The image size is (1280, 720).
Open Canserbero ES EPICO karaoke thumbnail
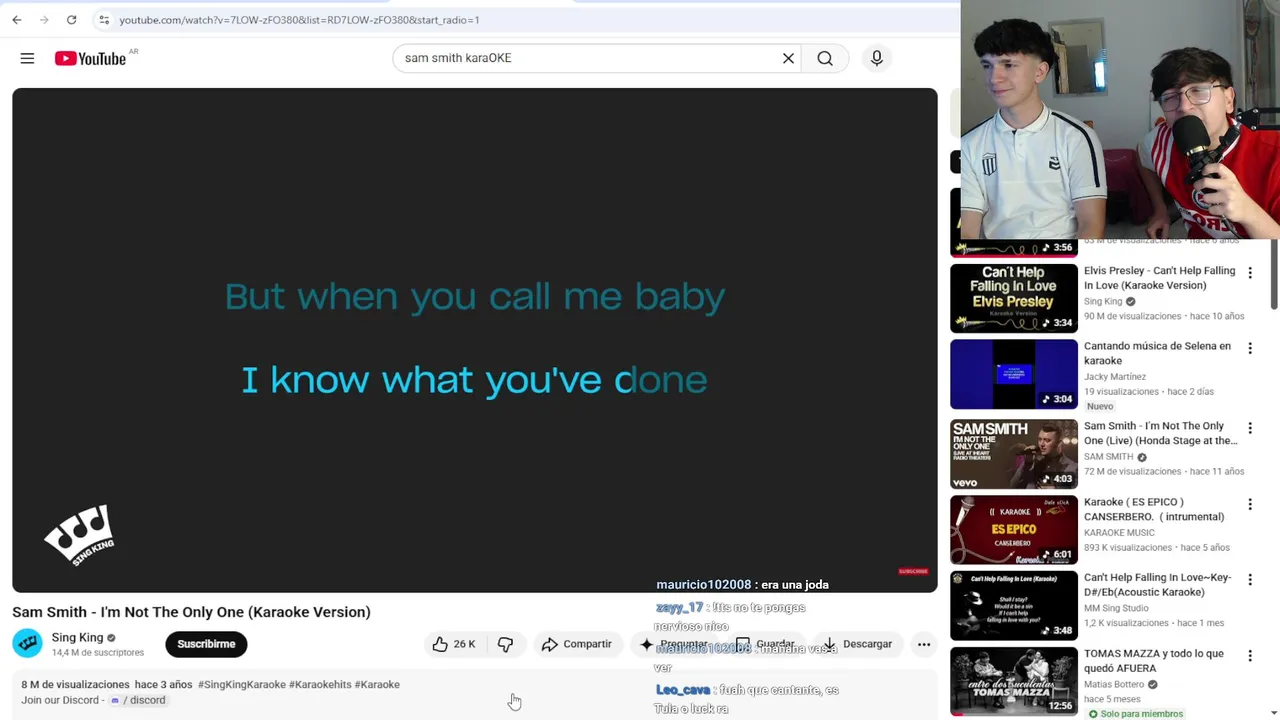(x=1014, y=530)
